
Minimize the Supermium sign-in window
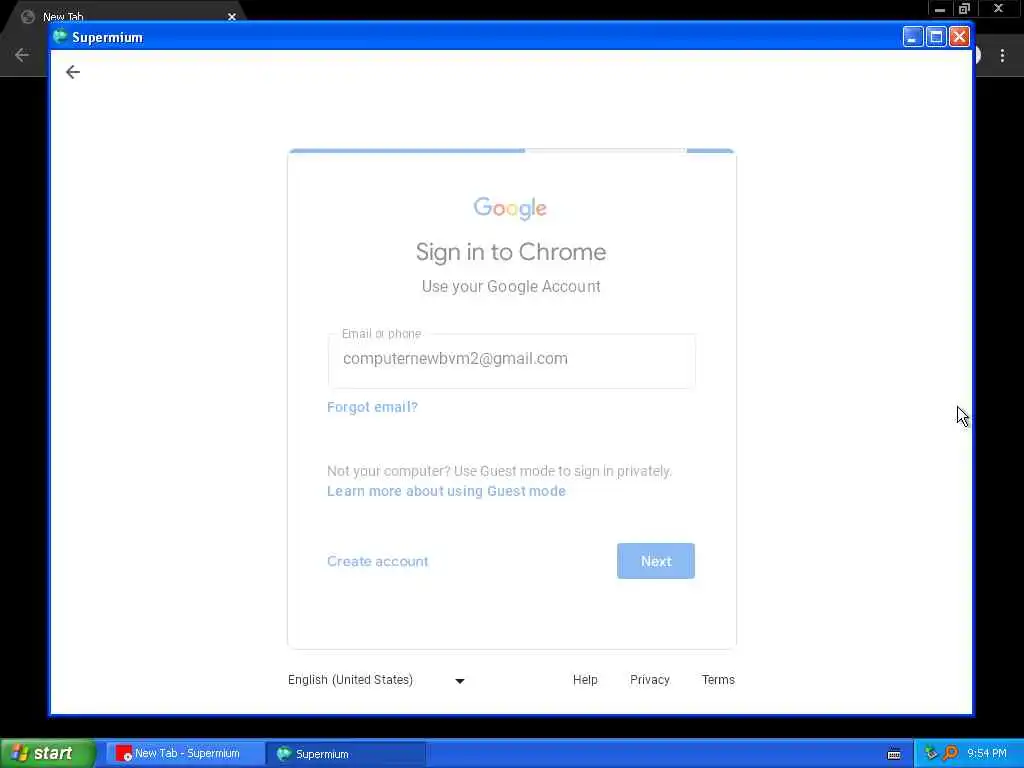tap(913, 37)
